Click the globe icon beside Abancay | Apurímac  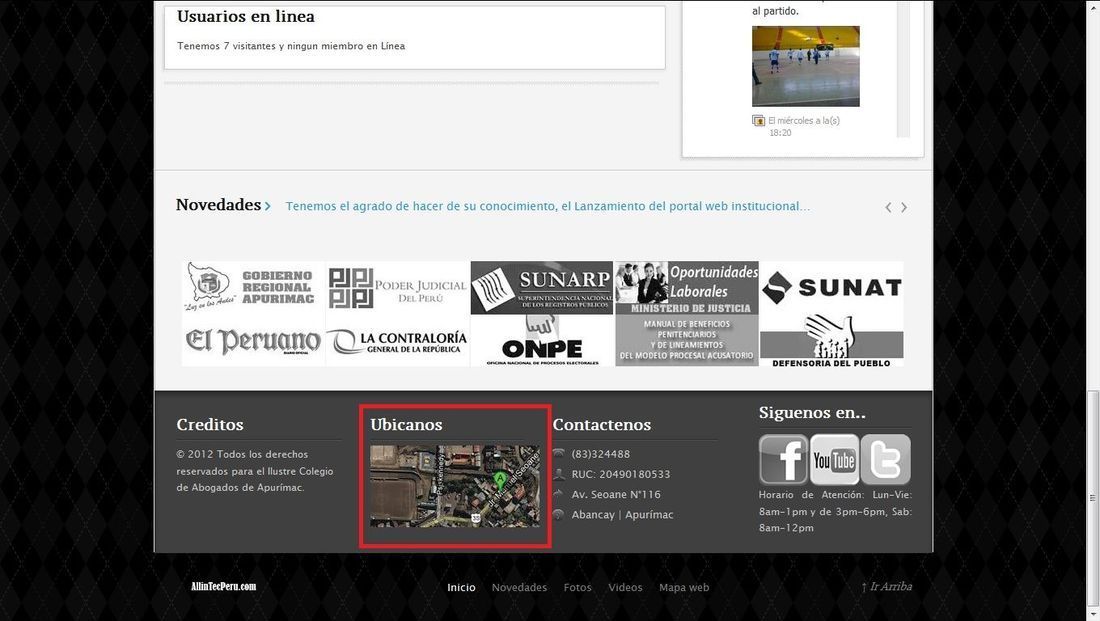[x=558, y=514]
